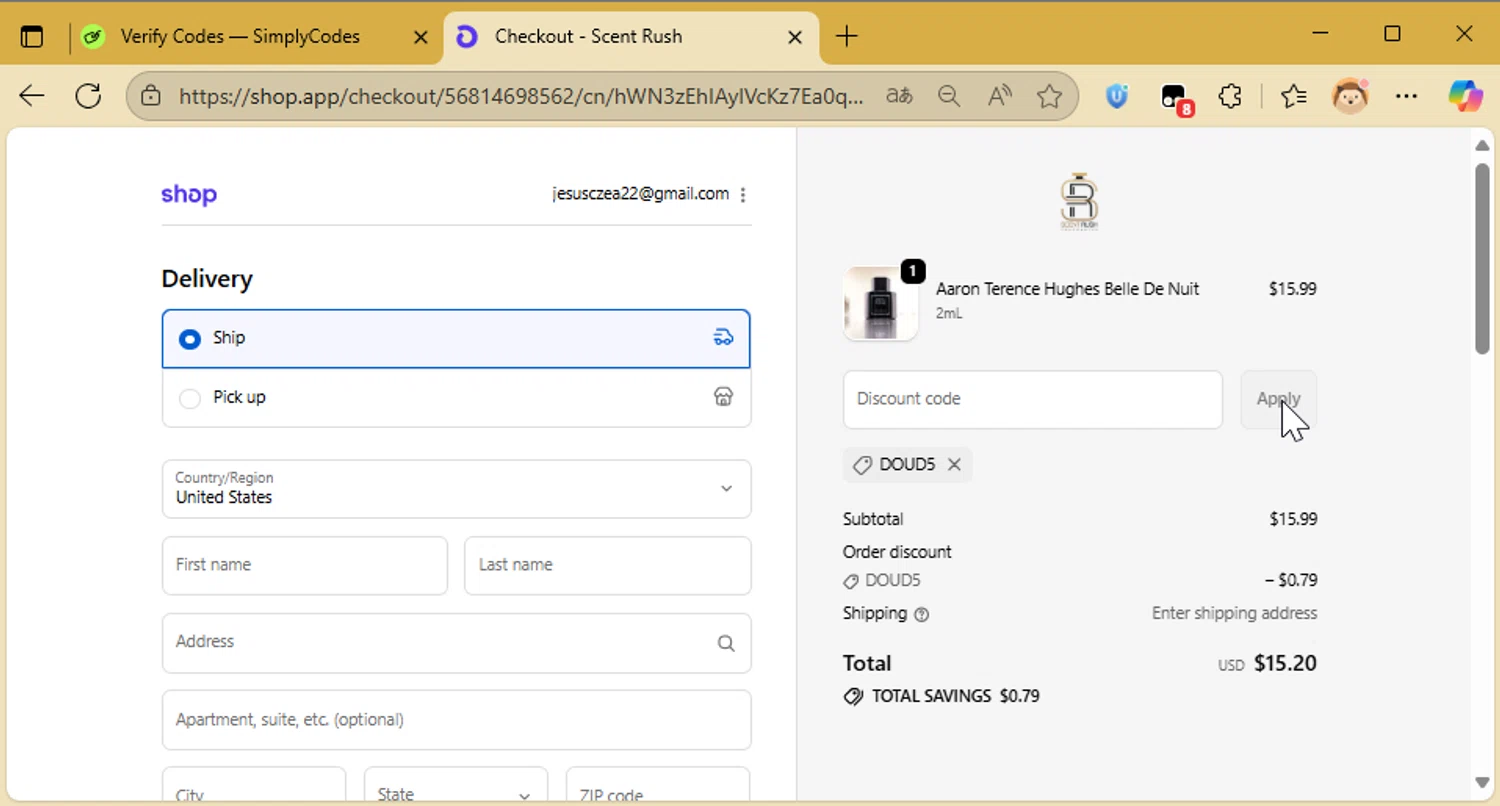The width and height of the screenshot is (1500, 806).
Task: Click the DOUD5 discount tag chip
Action: pos(907,464)
